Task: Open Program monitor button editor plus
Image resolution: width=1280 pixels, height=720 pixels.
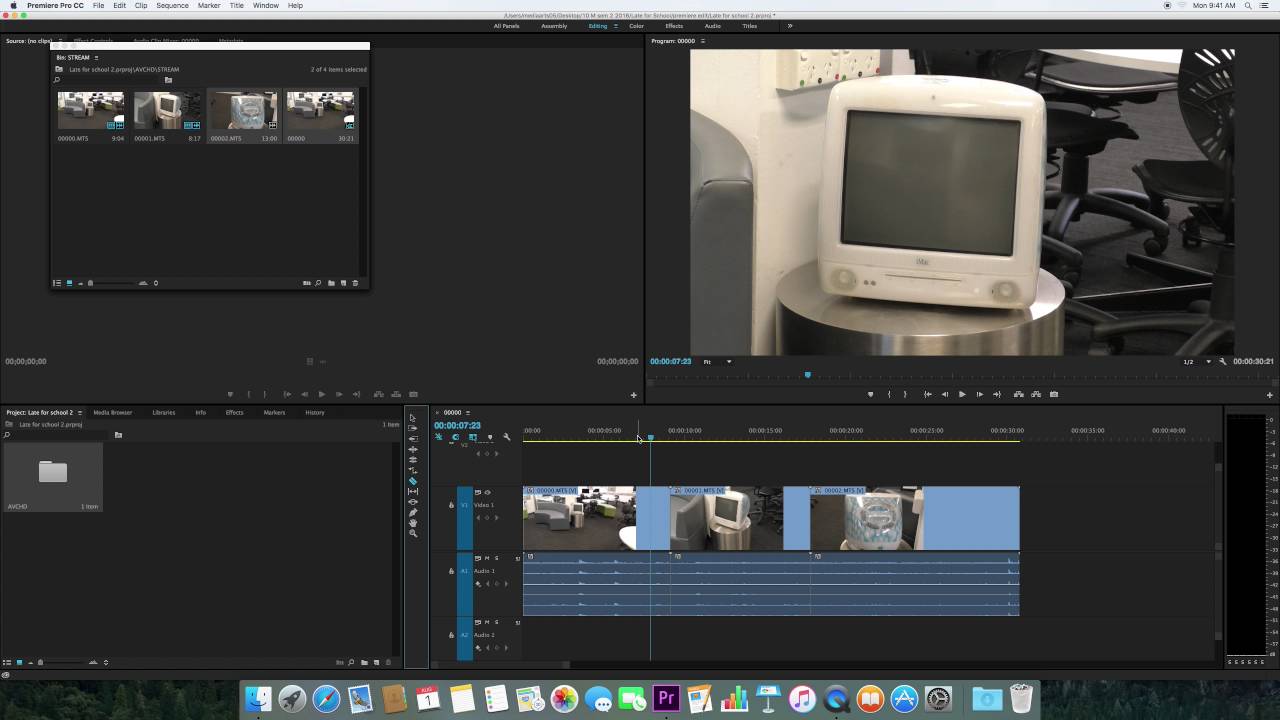Action: point(1269,395)
